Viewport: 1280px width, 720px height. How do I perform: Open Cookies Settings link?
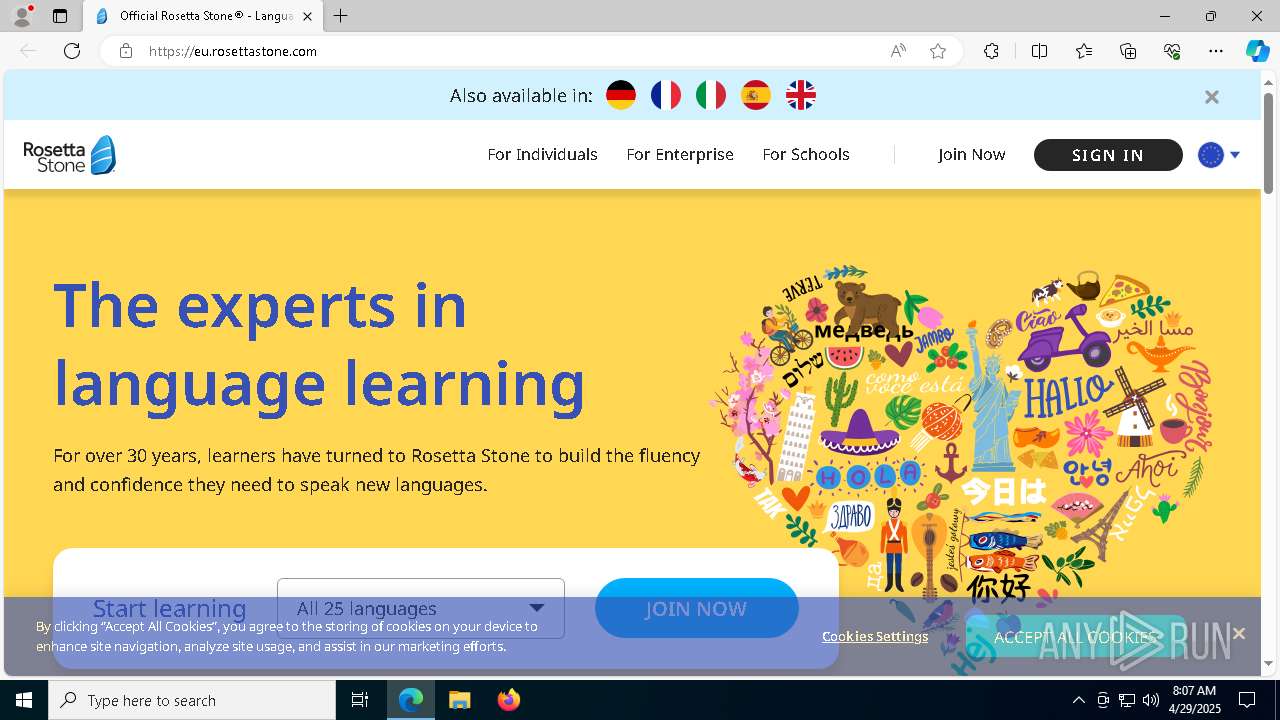pos(875,636)
